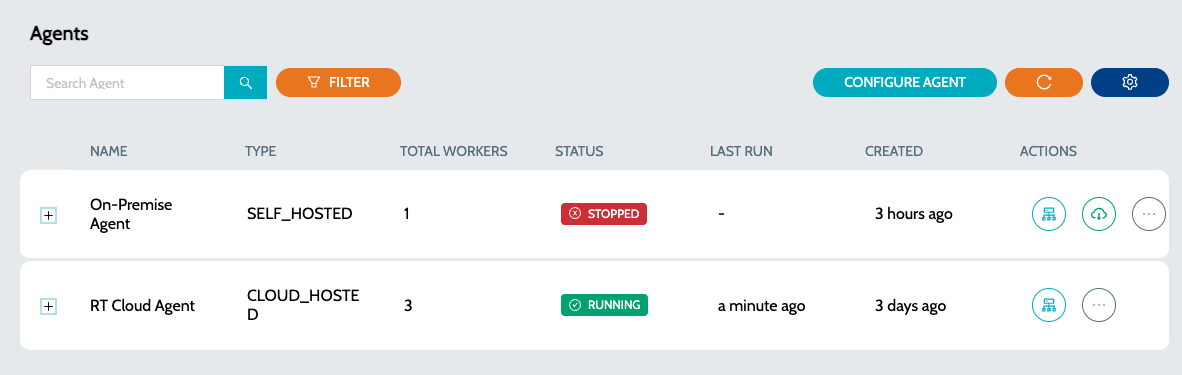This screenshot has width=1182, height=375.
Task: Open the FILTER options
Action: coord(338,82)
